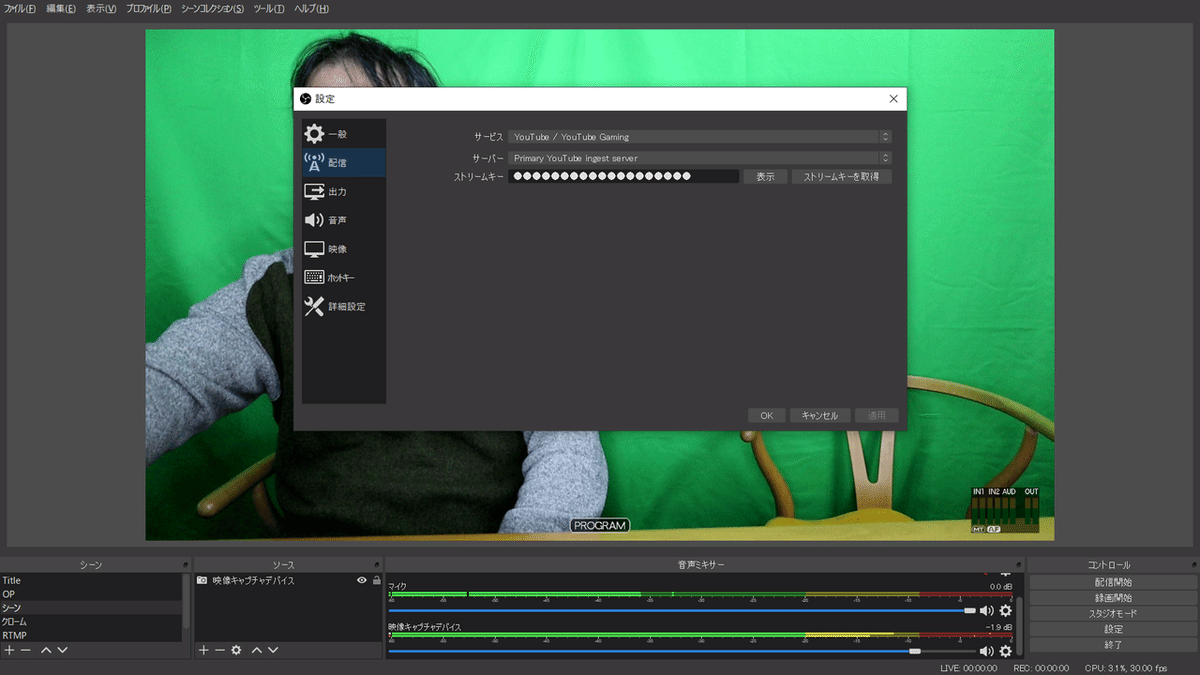Move selected source up

tap(256, 650)
